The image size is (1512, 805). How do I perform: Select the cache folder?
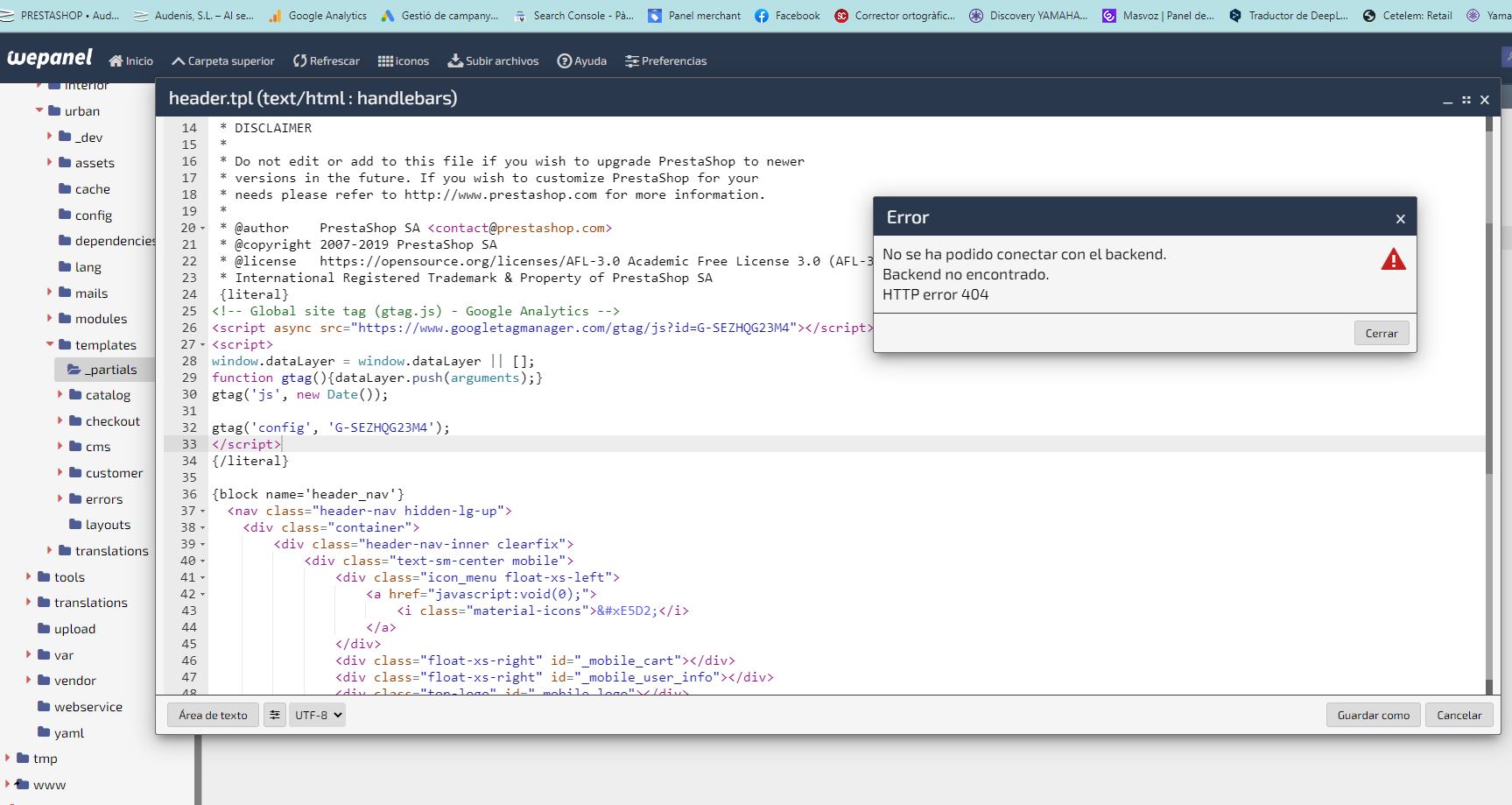(x=84, y=189)
